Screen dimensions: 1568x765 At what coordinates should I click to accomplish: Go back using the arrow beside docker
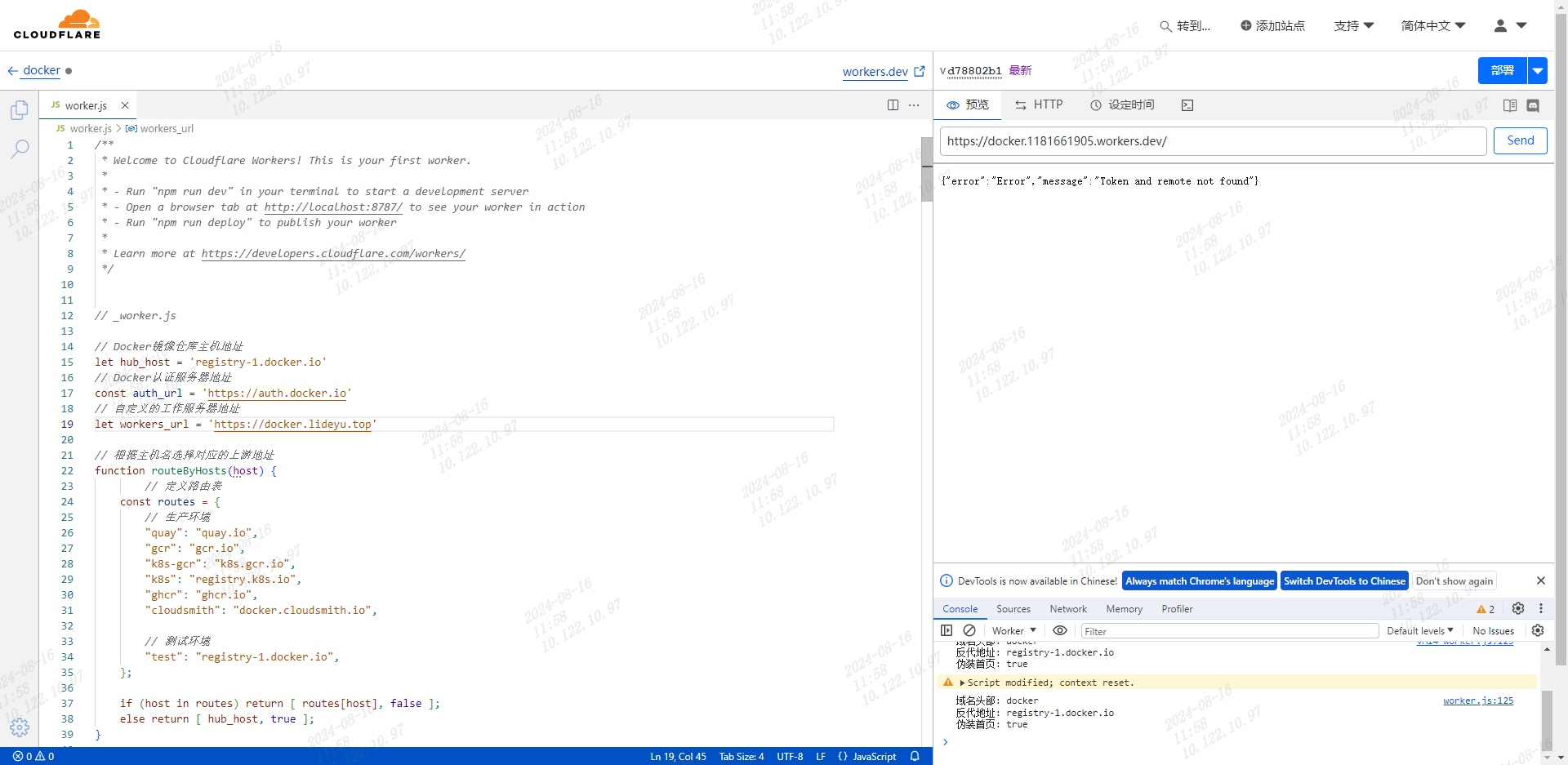[x=12, y=71]
